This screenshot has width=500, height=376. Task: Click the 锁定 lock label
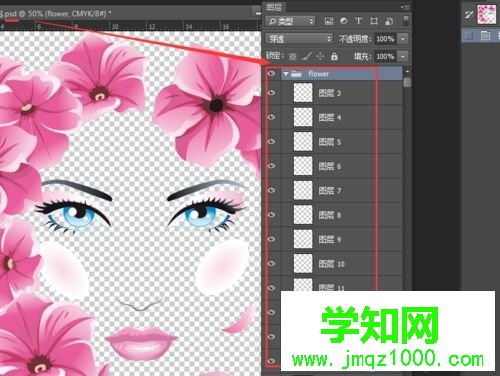[x=275, y=56]
